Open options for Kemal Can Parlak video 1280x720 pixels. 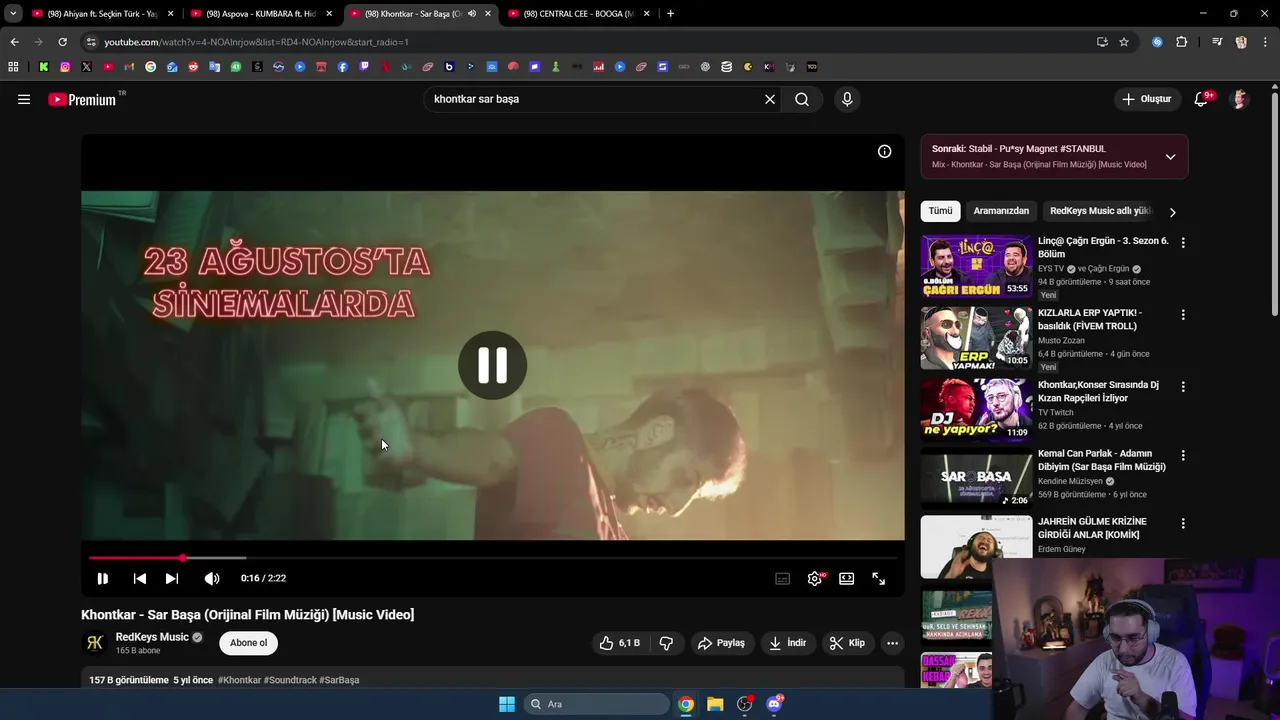click(1183, 455)
